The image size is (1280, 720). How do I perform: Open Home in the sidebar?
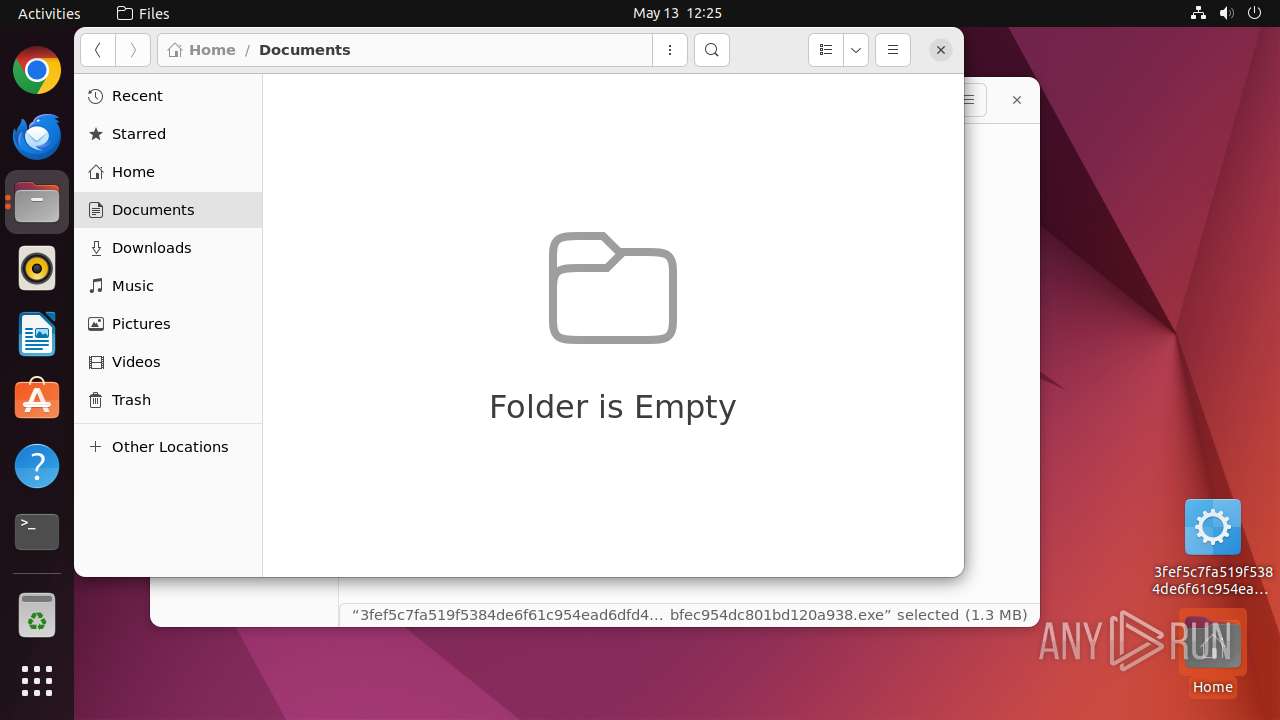pyautogui.click(x=168, y=172)
